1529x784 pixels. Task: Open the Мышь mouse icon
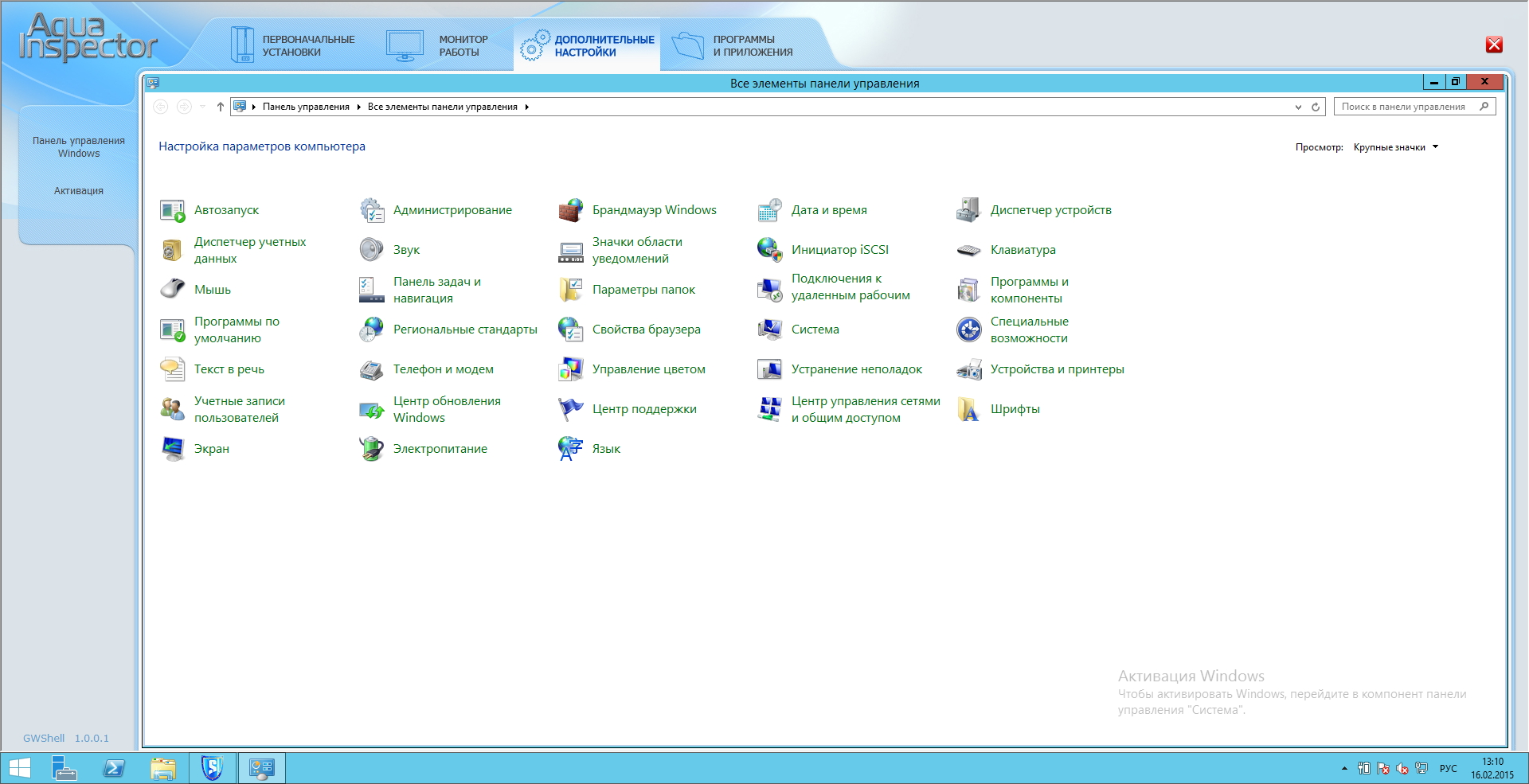click(x=172, y=290)
